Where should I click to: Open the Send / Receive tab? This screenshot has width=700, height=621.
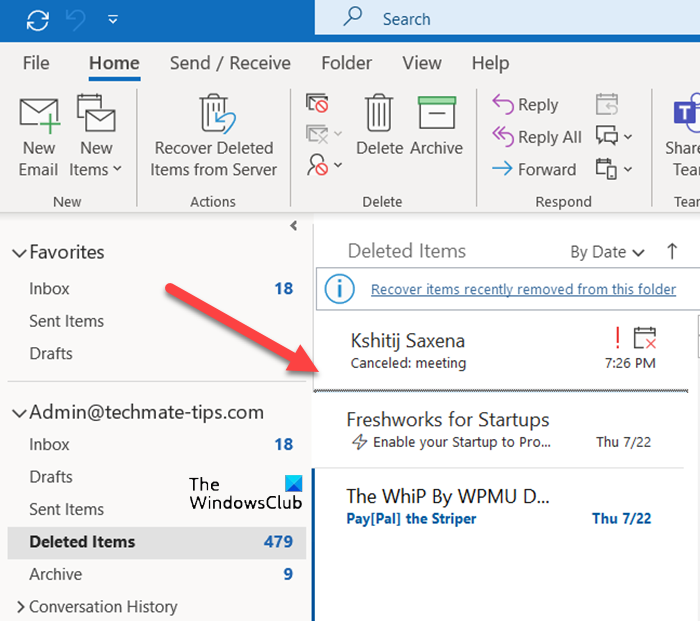[x=230, y=63]
